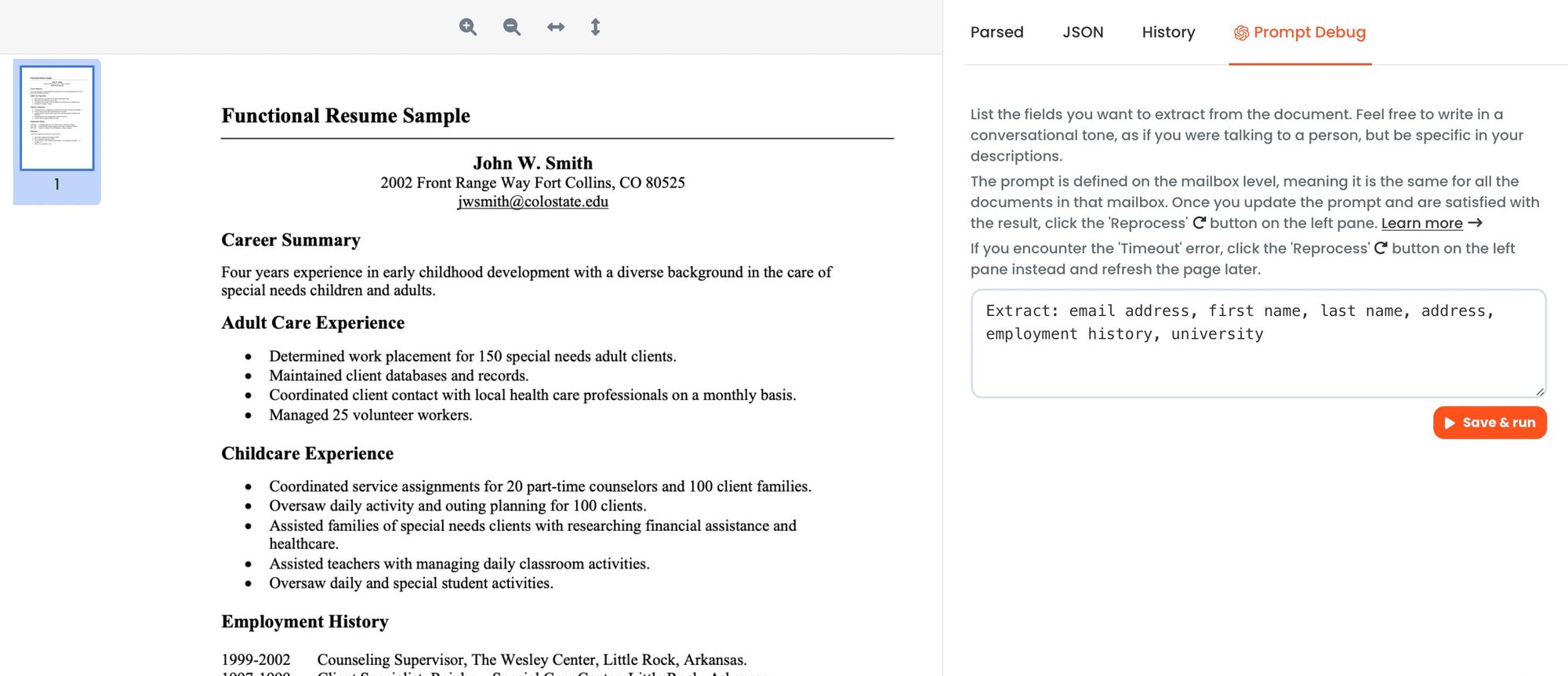Image resolution: width=1568 pixels, height=676 pixels.
Task: Click the Reprocess icon in the Timeout error sentence
Action: click(1381, 249)
